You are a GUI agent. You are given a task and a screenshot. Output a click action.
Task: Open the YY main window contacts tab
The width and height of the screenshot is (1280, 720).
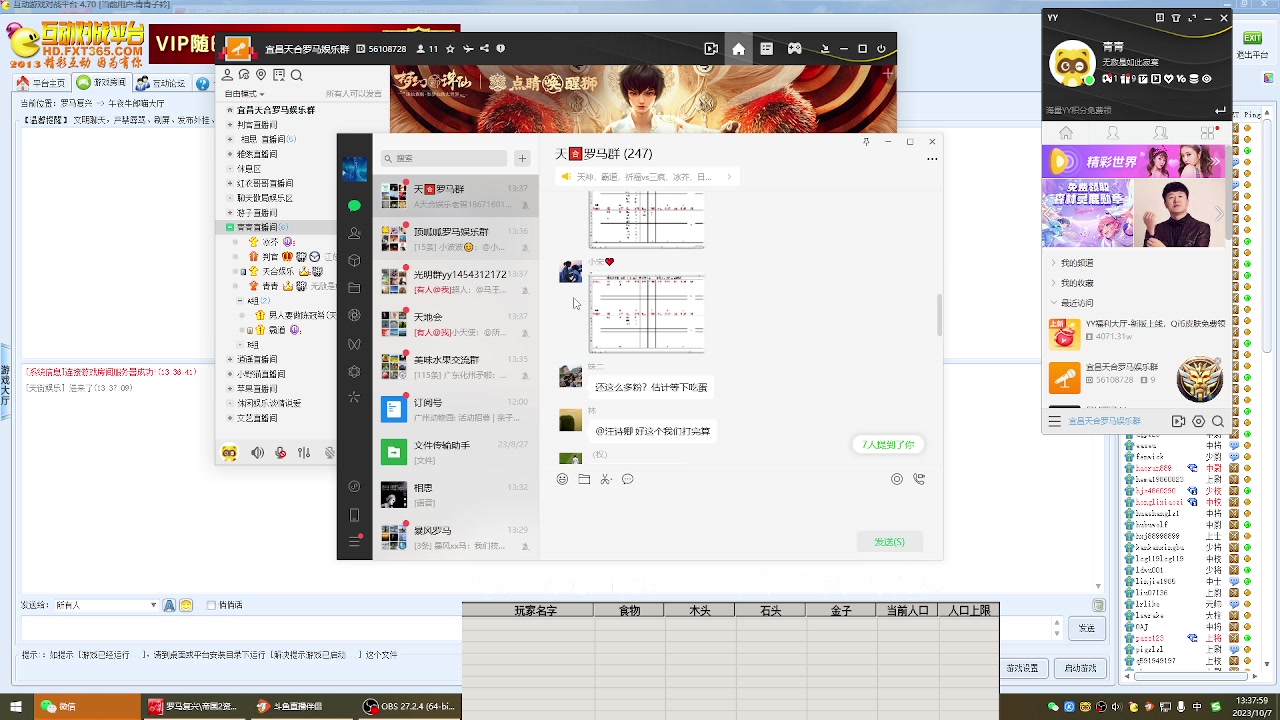[1113, 133]
